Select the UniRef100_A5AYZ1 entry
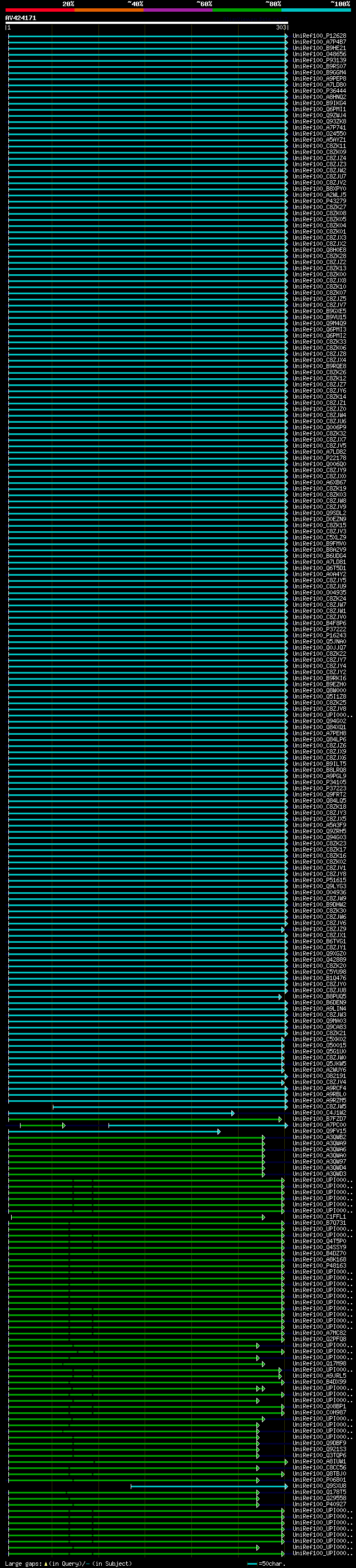 point(319,140)
